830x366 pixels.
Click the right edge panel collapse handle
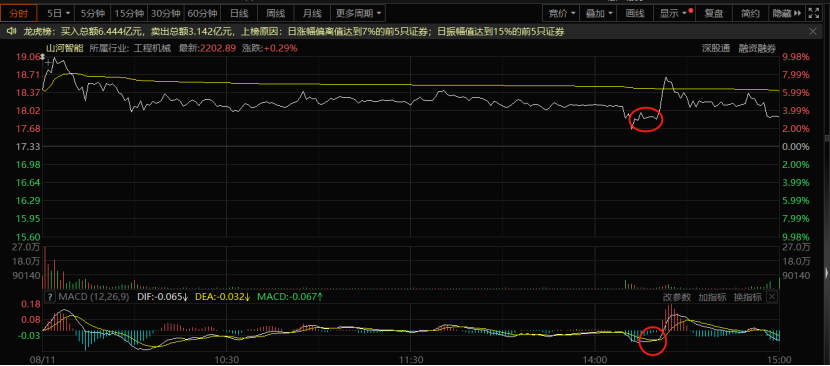826,273
